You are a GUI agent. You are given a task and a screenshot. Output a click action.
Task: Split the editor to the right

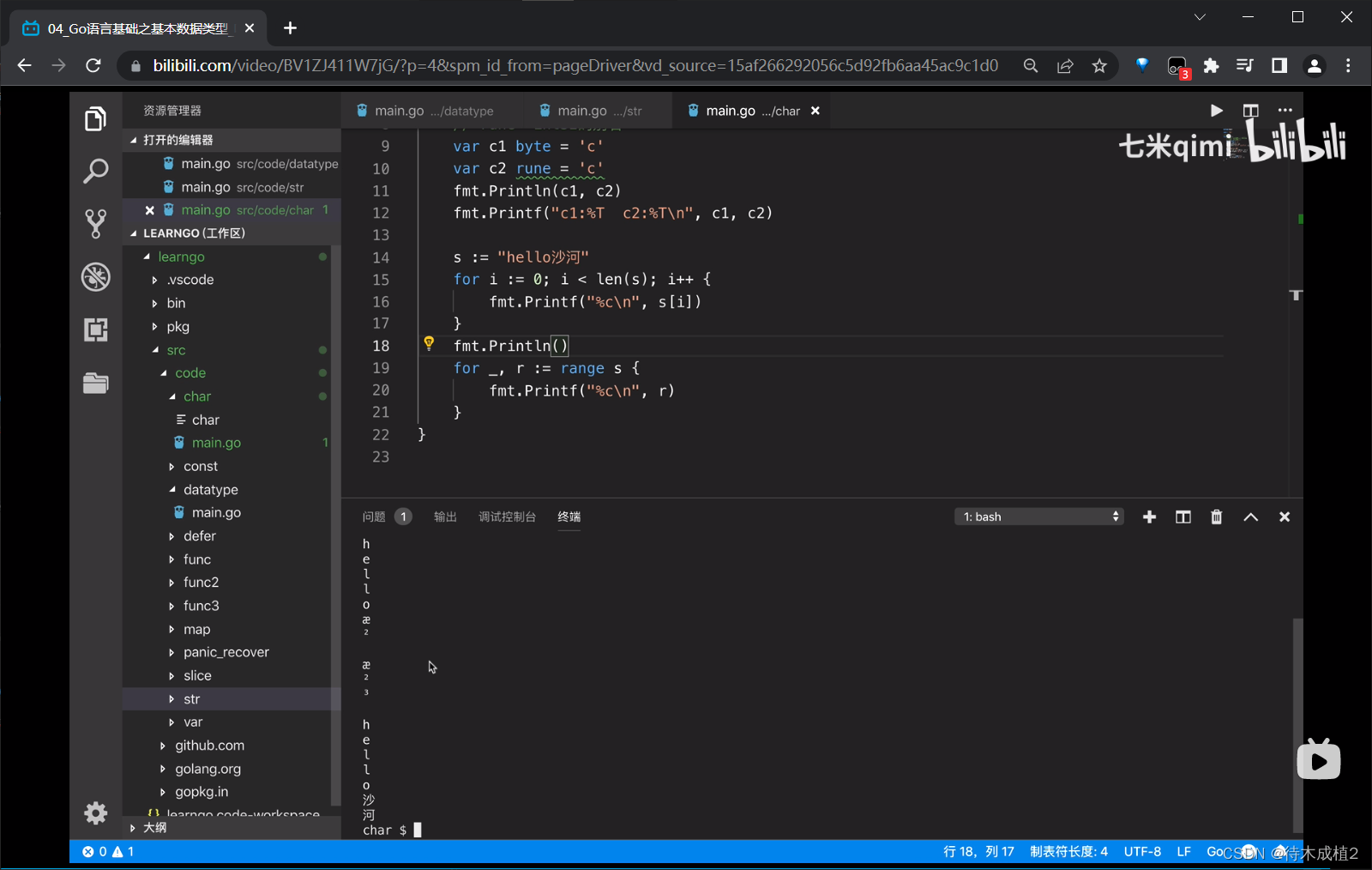(1250, 111)
